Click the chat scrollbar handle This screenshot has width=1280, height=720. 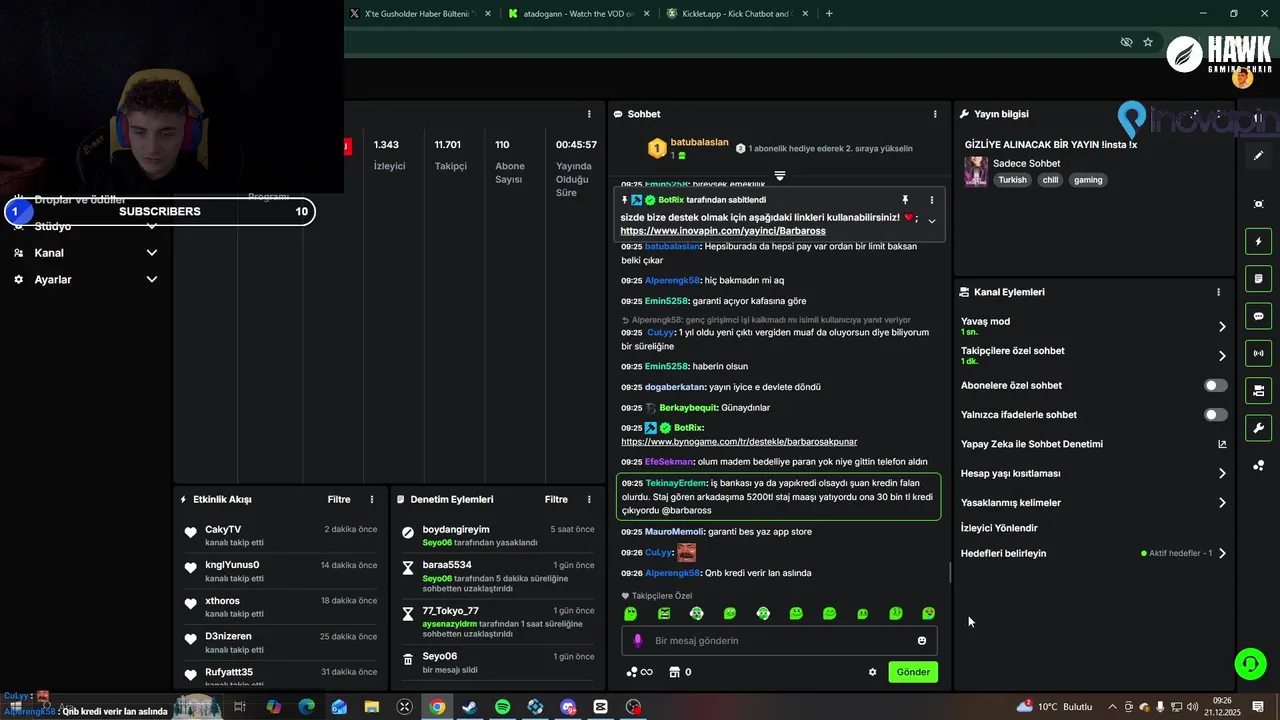coord(950,573)
